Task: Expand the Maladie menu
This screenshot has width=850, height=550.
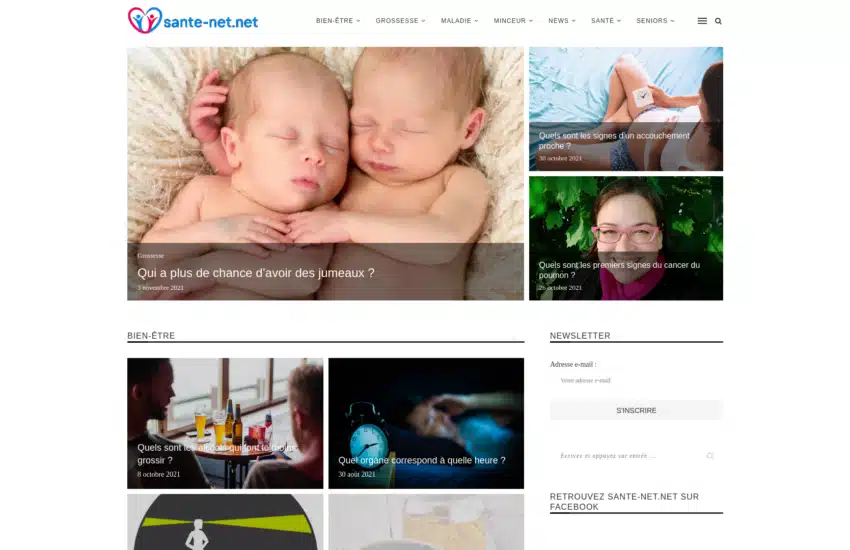Action: click(459, 21)
